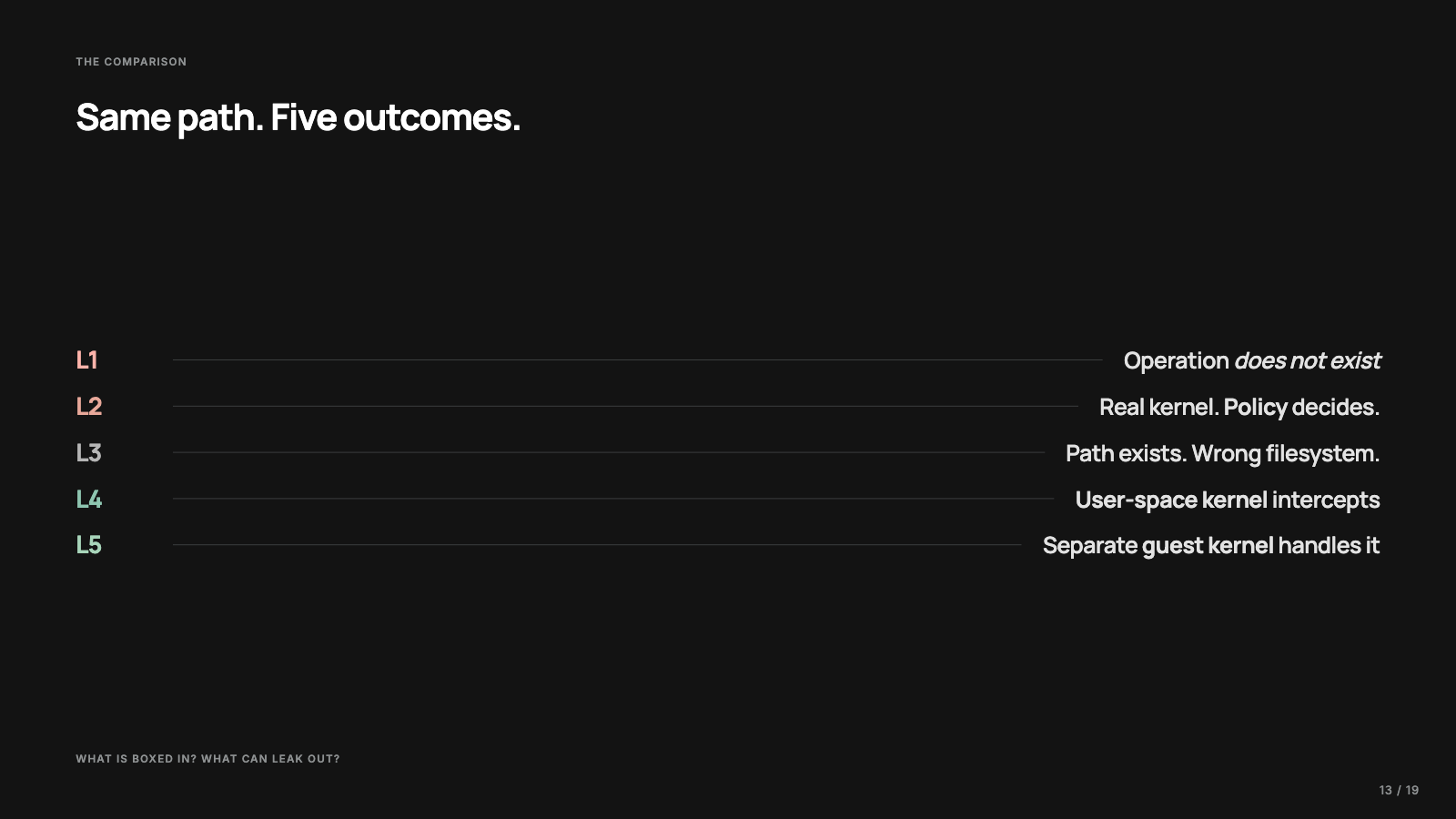Select the green L4 label

pos(89,499)
